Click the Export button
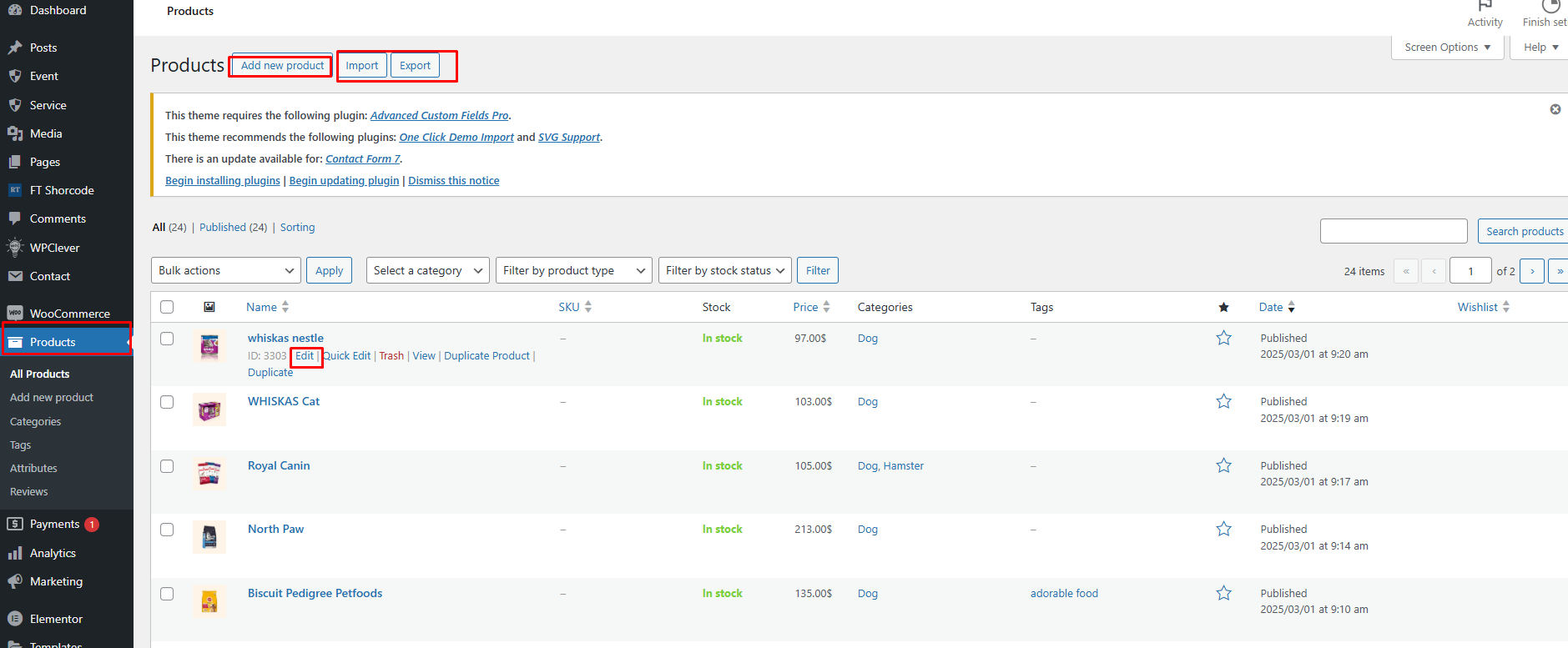1568x648 pixels. click(415, 65)
